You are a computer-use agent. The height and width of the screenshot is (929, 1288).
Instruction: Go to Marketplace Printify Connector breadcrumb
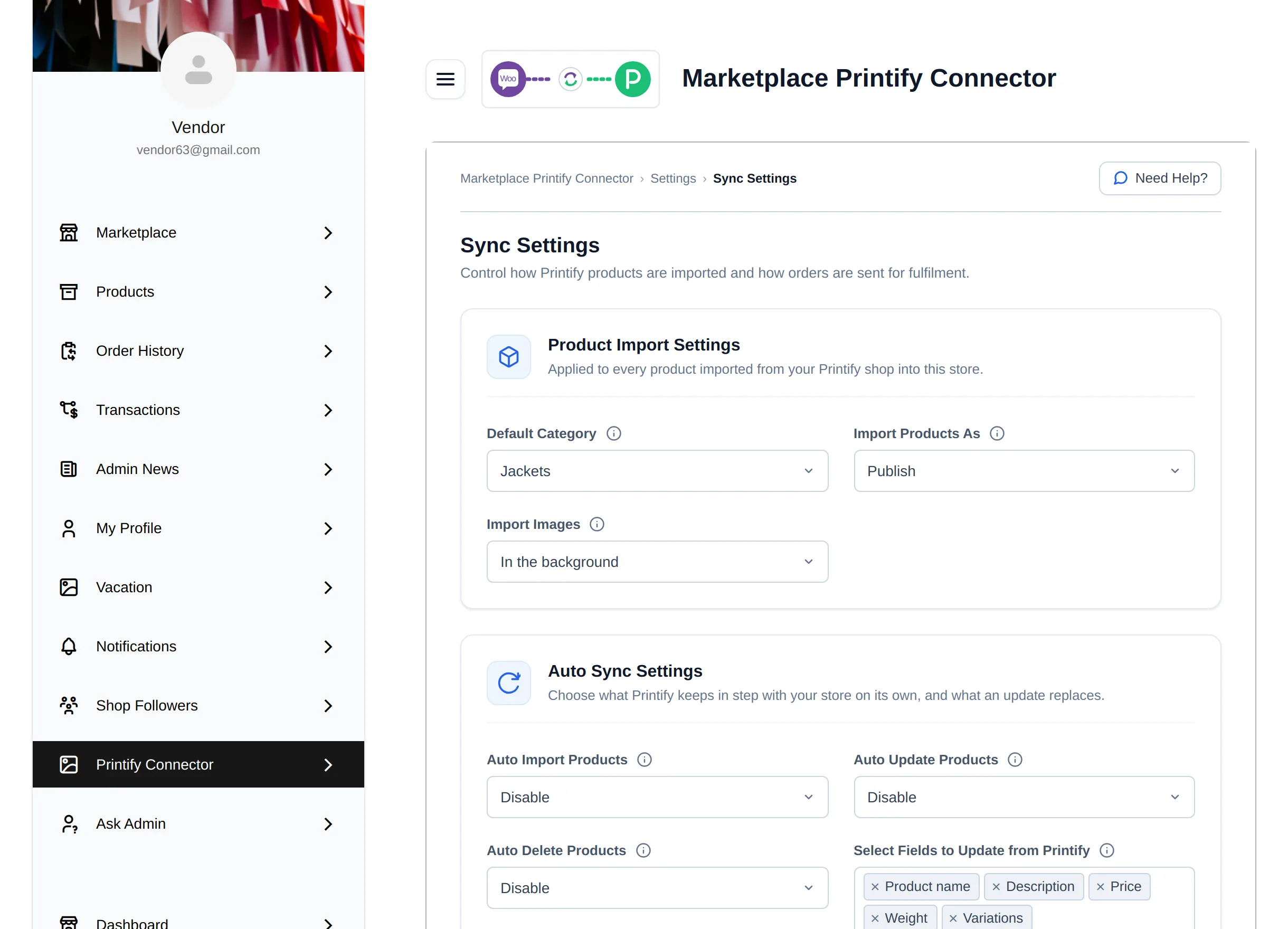point(546,178)
